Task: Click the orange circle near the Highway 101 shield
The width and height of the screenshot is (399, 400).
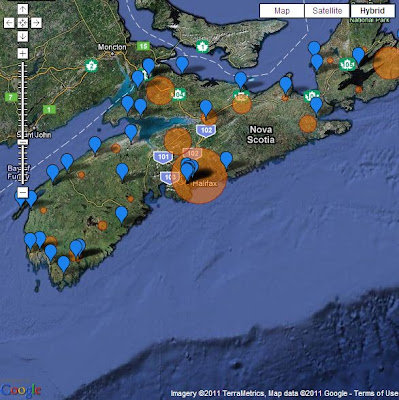Action: (178, 141)
